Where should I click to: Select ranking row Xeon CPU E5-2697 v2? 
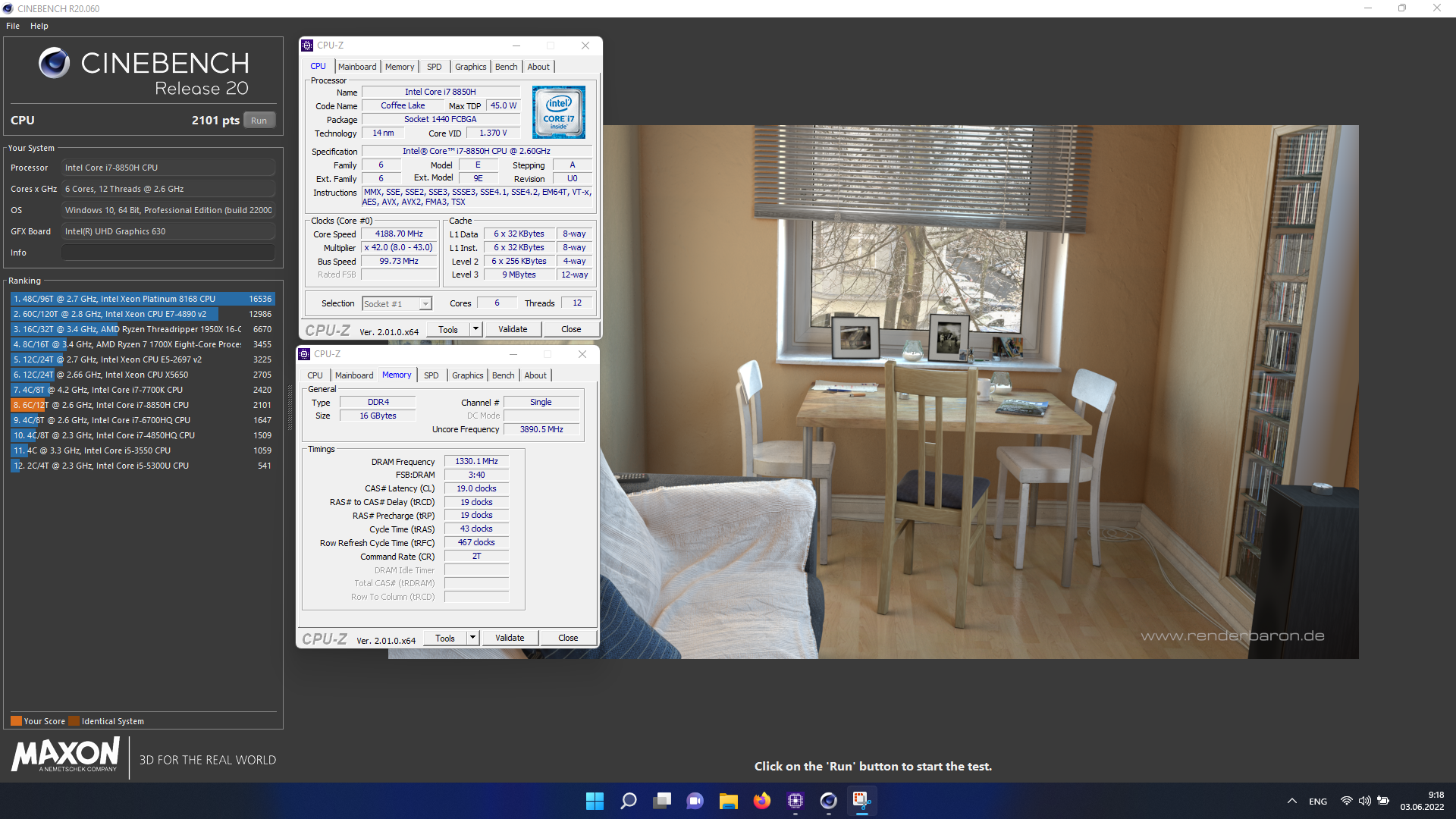143,359
